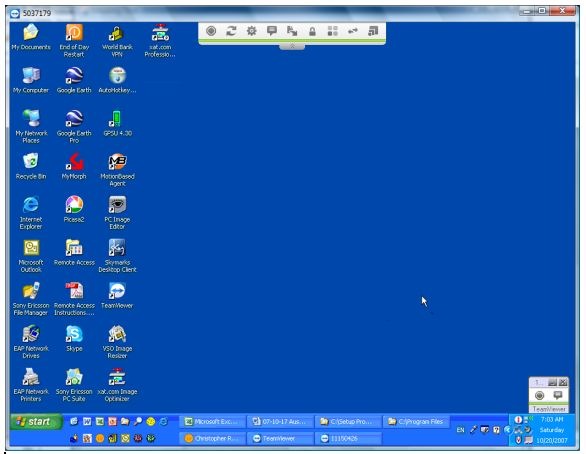Click the EN language indicator in taskbar
This screenshot has height=454, width=586.
(460, 430)
